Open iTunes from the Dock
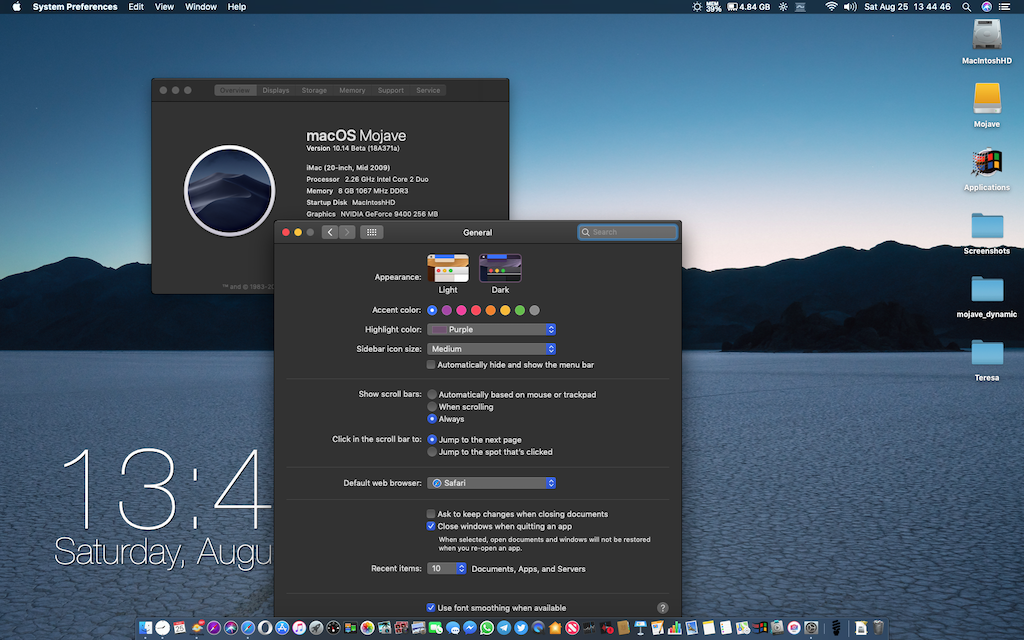Image resolution: width=1024 pixels, height=640 pixels. pyautogui.click(x=299, y=628)
